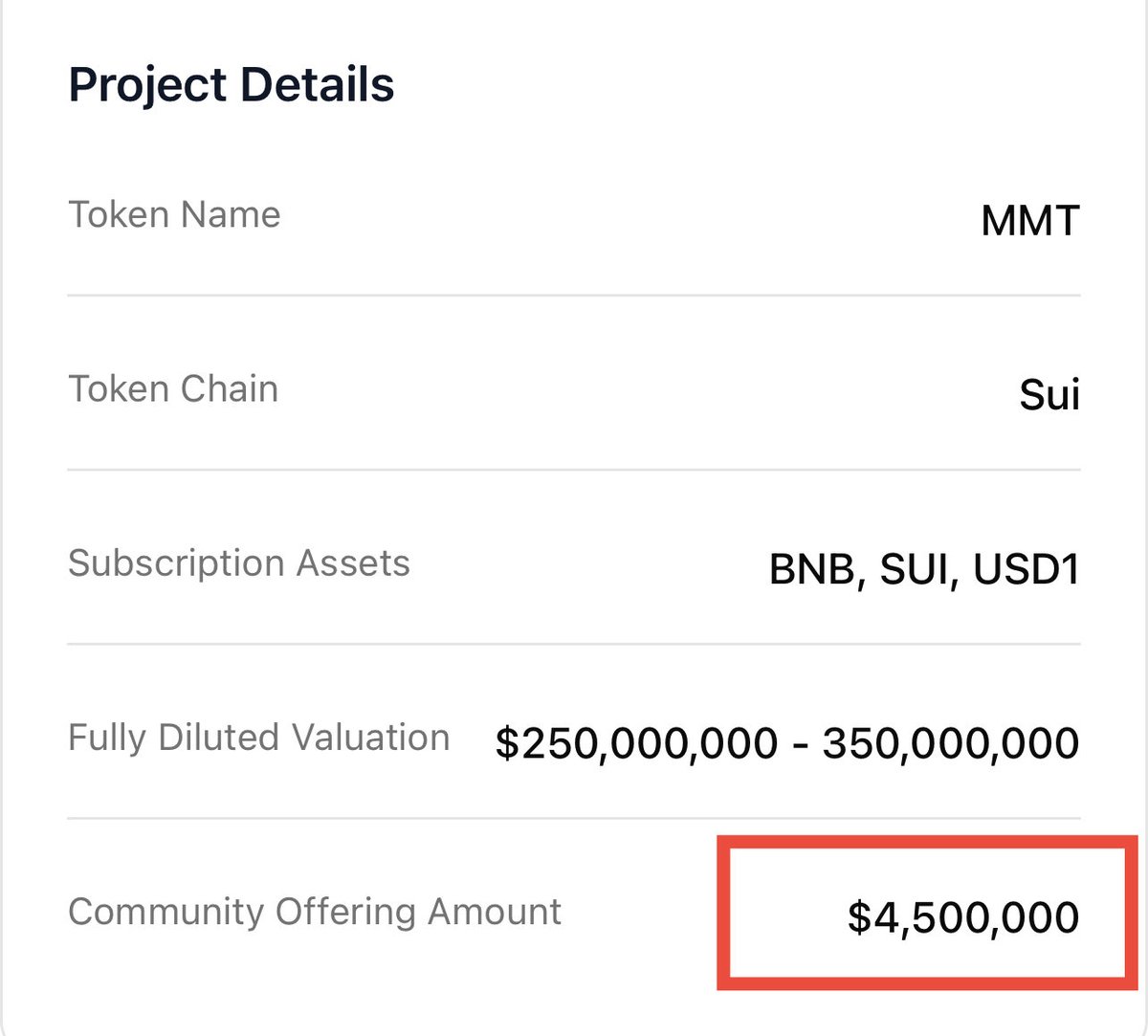1148x1036 pixels.
Task: Click the "Fully Diluted Valuation" label
Action: [x=258, y=738]
